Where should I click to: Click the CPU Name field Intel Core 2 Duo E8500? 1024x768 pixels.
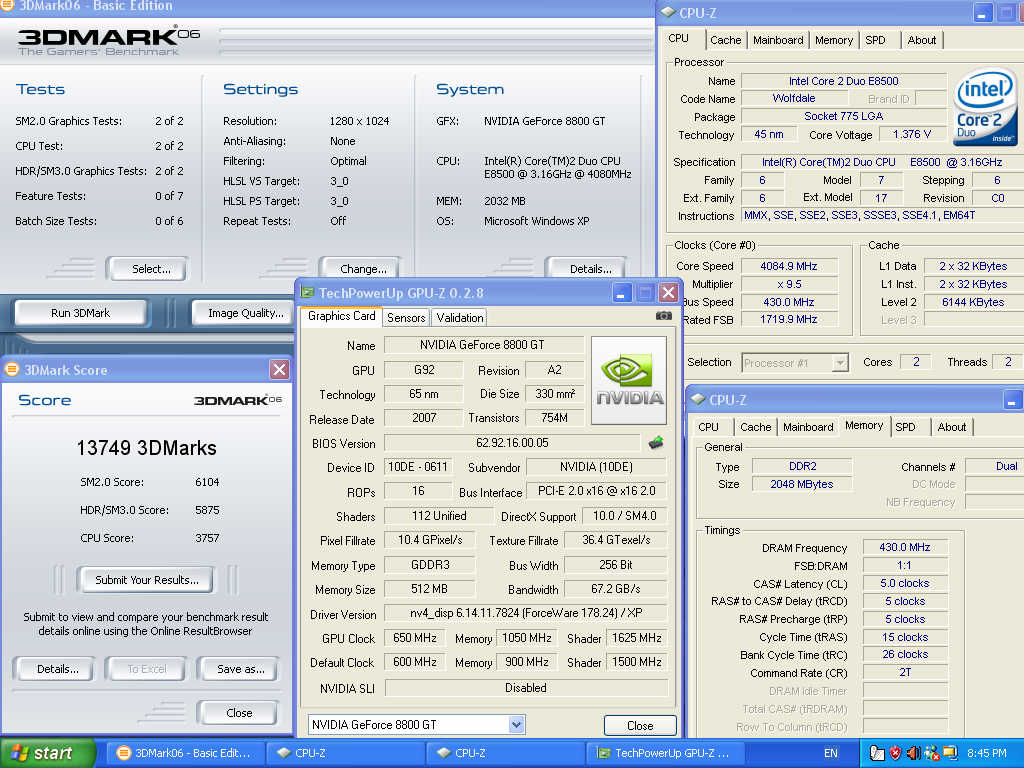[843, 81]
